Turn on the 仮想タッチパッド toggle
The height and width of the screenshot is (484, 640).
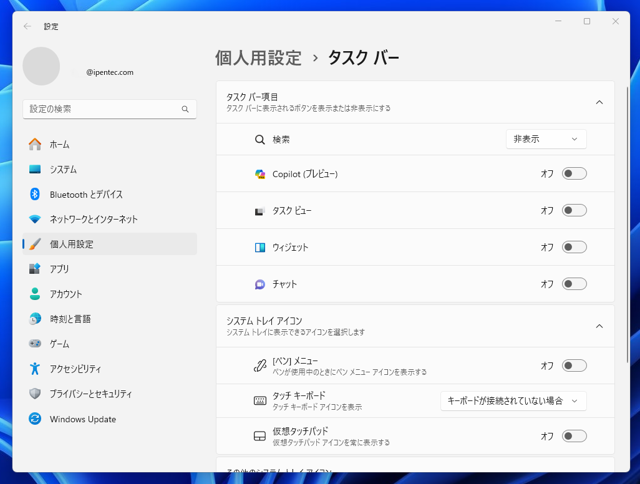pyautogui.click(x=574, y=436)
